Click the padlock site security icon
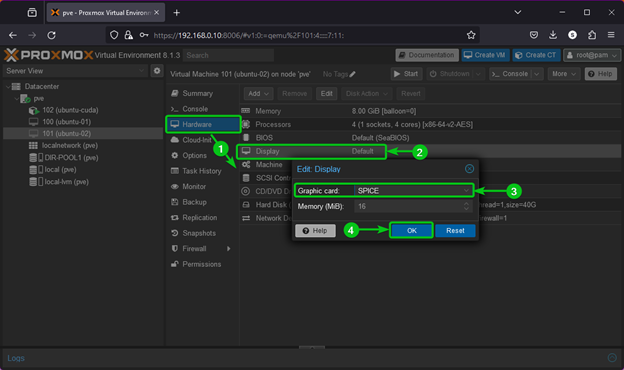624x370 pixels. 129,35
